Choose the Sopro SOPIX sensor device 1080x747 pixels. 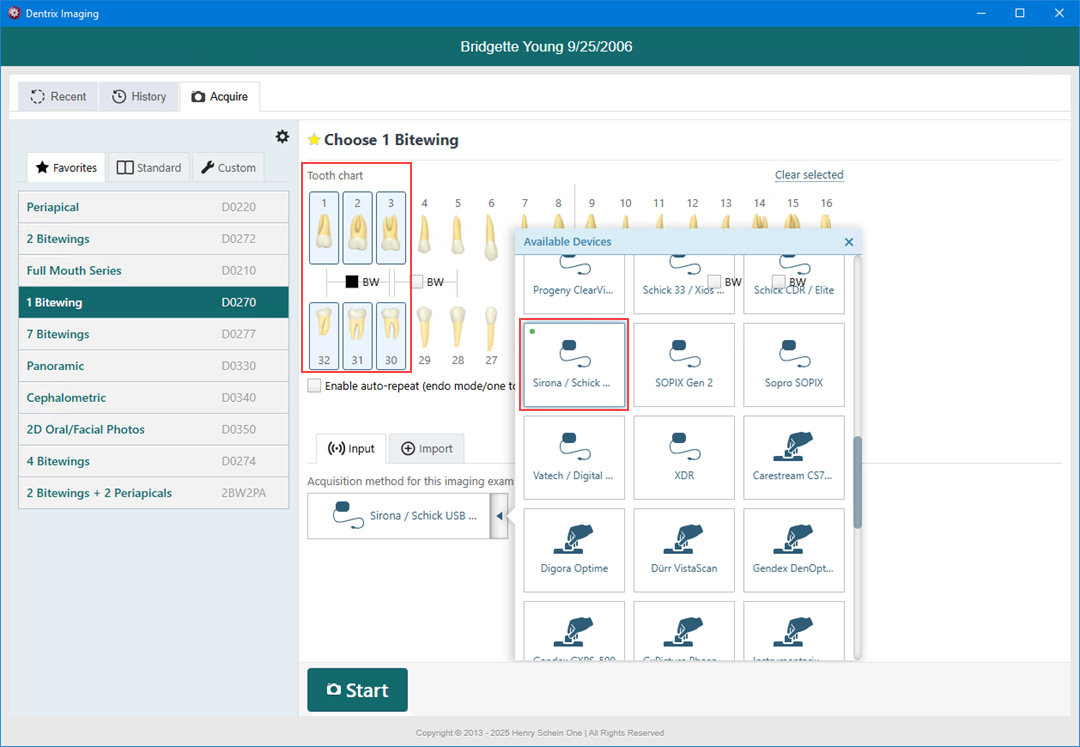click(794, 364)
